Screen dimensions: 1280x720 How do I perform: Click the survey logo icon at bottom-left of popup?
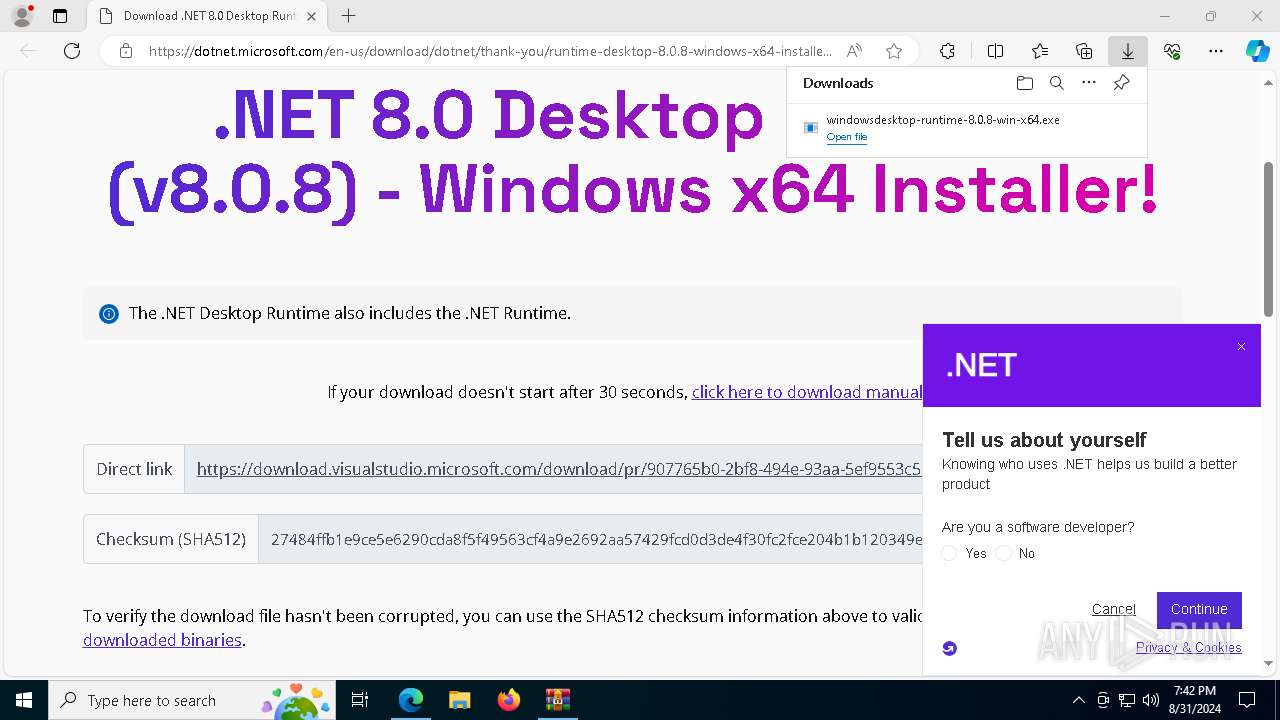pos(950,648)
